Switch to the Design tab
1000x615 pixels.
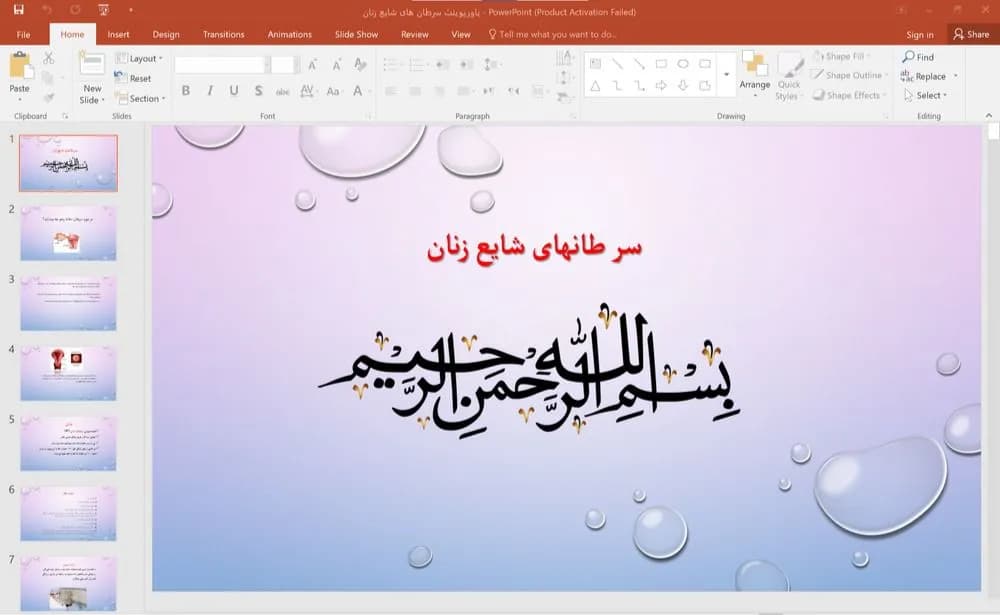[x=166, y=34]
